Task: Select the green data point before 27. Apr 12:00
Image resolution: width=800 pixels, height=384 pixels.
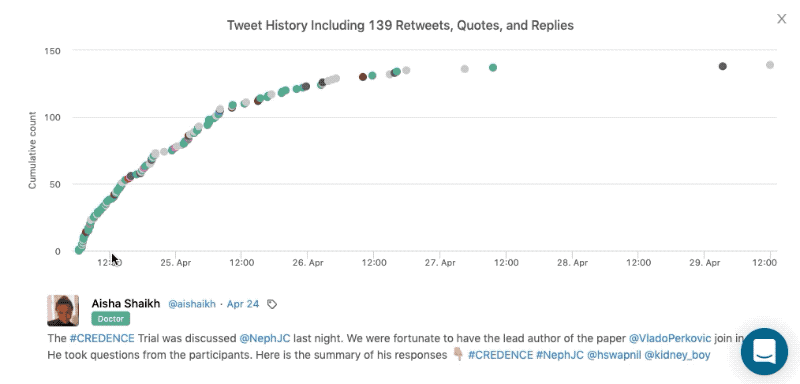Action: 493,67
